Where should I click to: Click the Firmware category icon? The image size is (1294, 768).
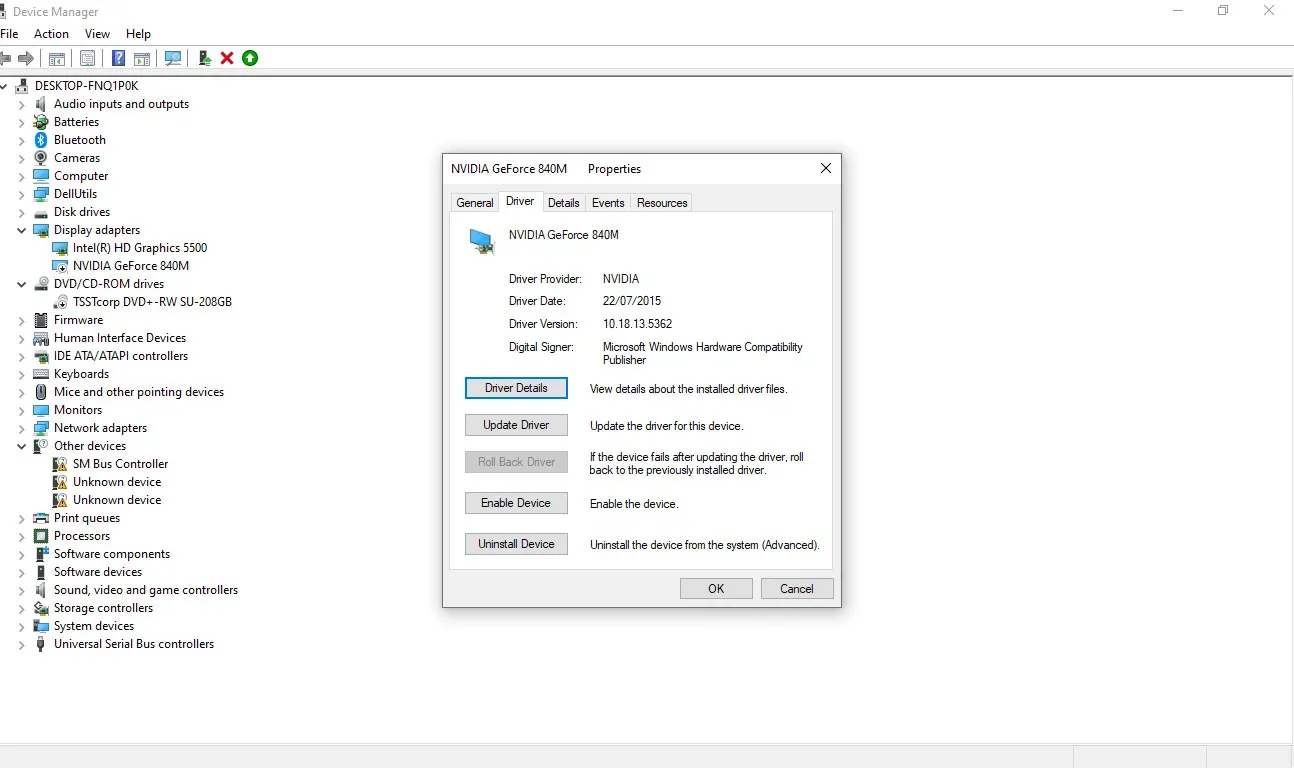click(41, 320)
